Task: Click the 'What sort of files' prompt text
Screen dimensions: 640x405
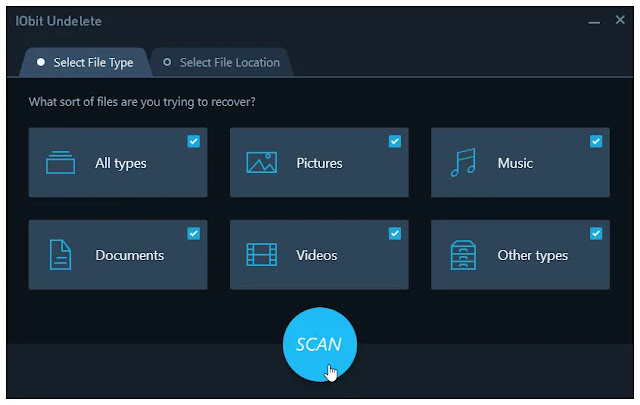Action: tap(142, 102)
